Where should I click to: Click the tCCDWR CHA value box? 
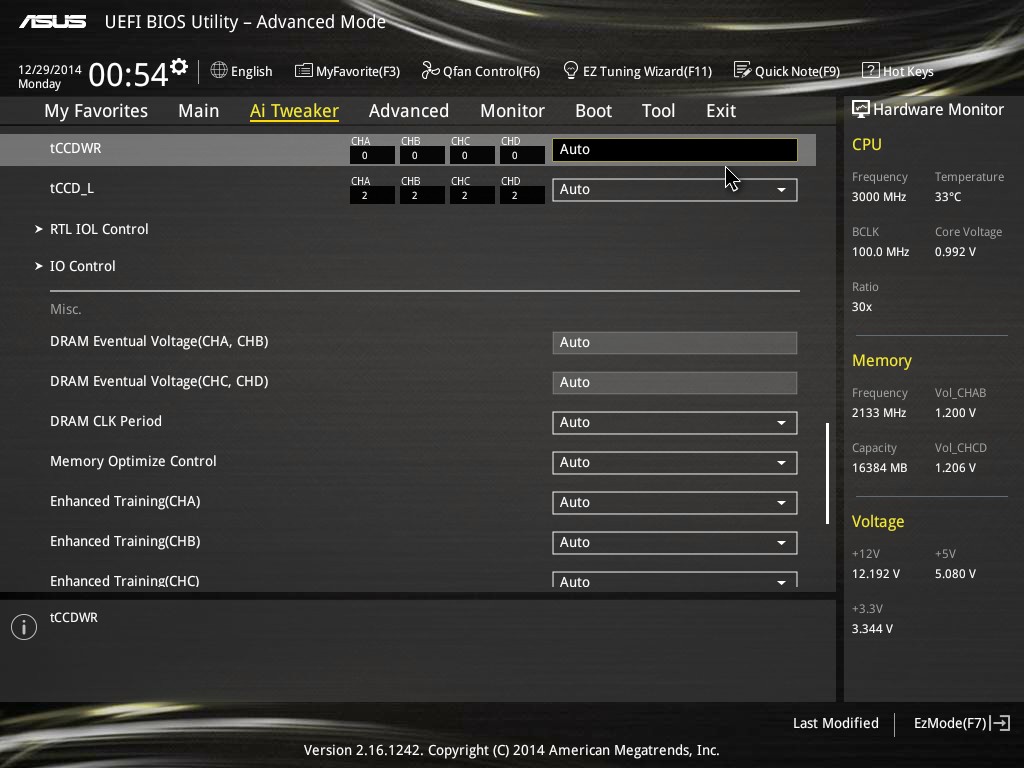click(372, 155)
